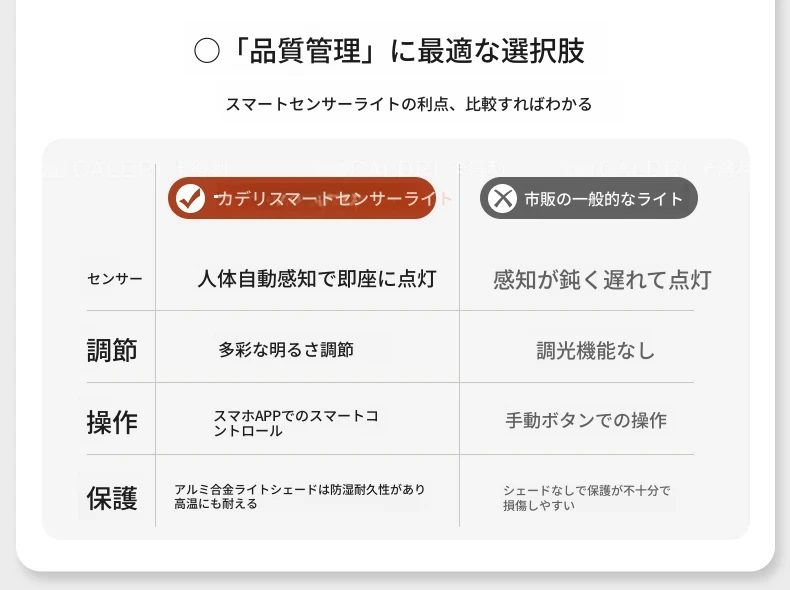
Task: Click the text 感知が鈍く遅れて点灯
Action: click(x=602, y=280)
